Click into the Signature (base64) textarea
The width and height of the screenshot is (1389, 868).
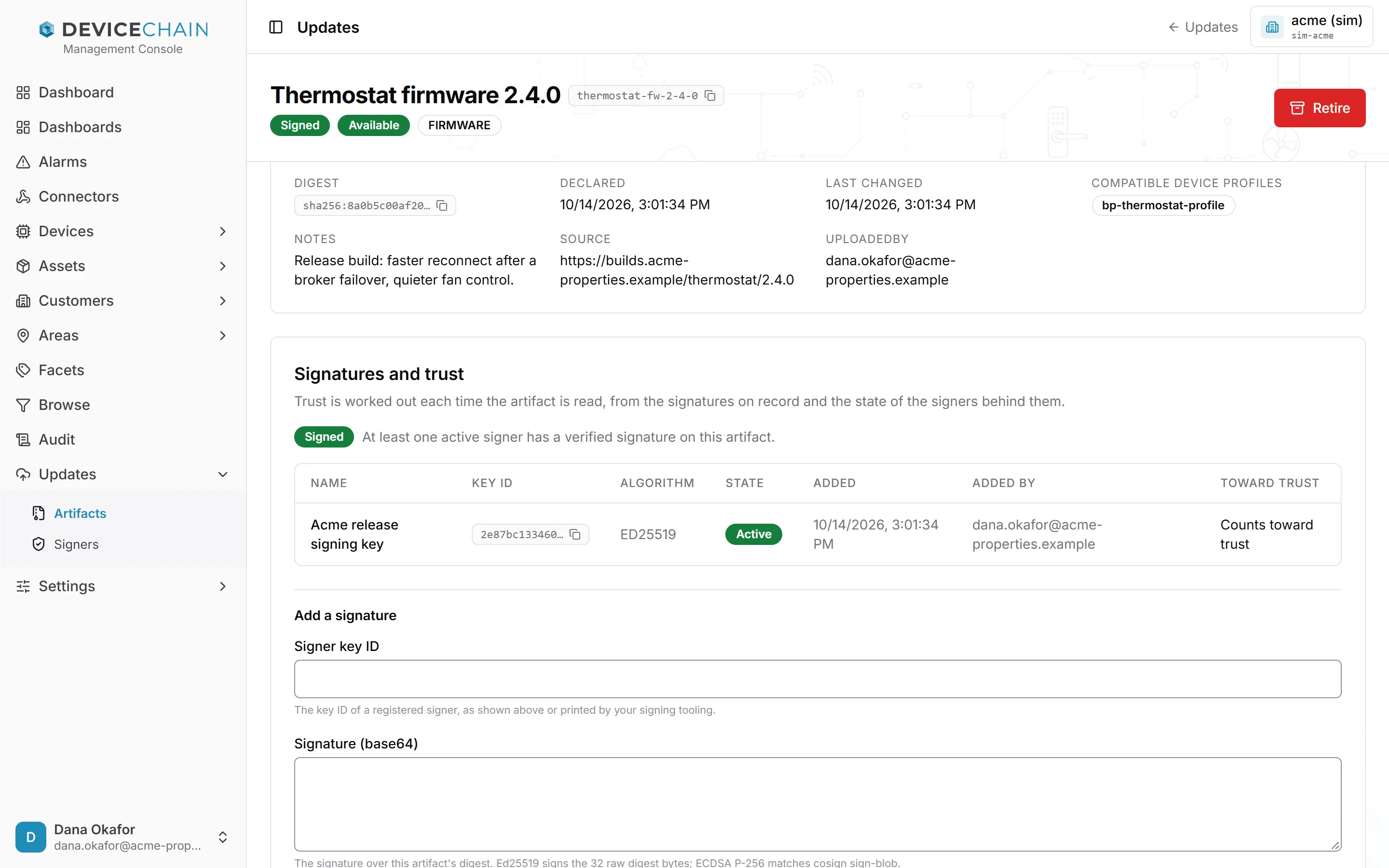point(817,804)
